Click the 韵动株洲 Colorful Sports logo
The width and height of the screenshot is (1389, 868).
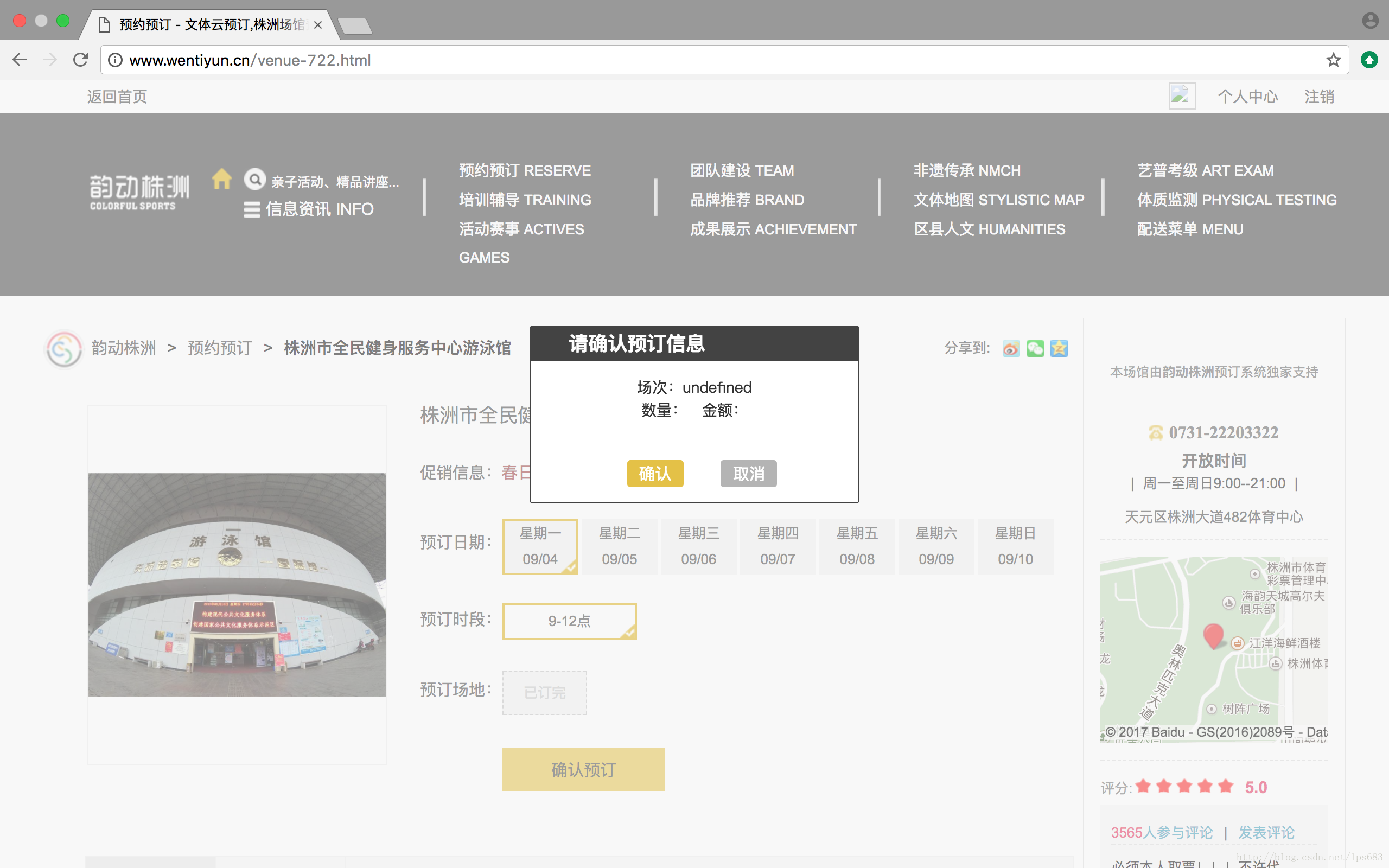[x=139, y=192]
